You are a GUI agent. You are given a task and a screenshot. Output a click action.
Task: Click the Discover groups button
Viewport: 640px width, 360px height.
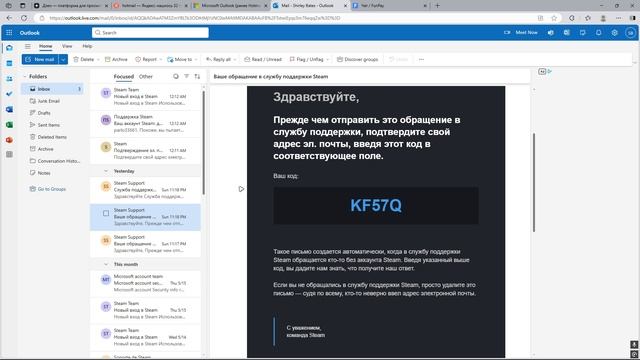358,60
